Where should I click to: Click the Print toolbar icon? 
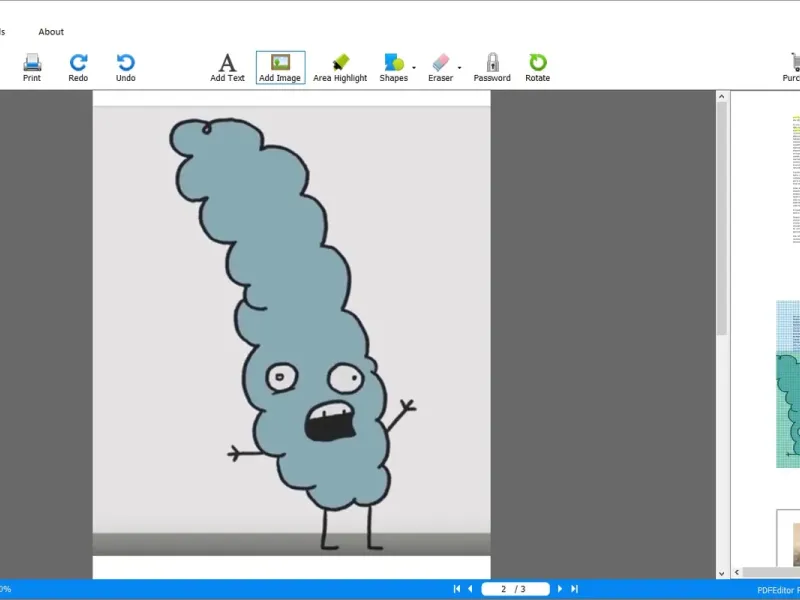[32, 67]
